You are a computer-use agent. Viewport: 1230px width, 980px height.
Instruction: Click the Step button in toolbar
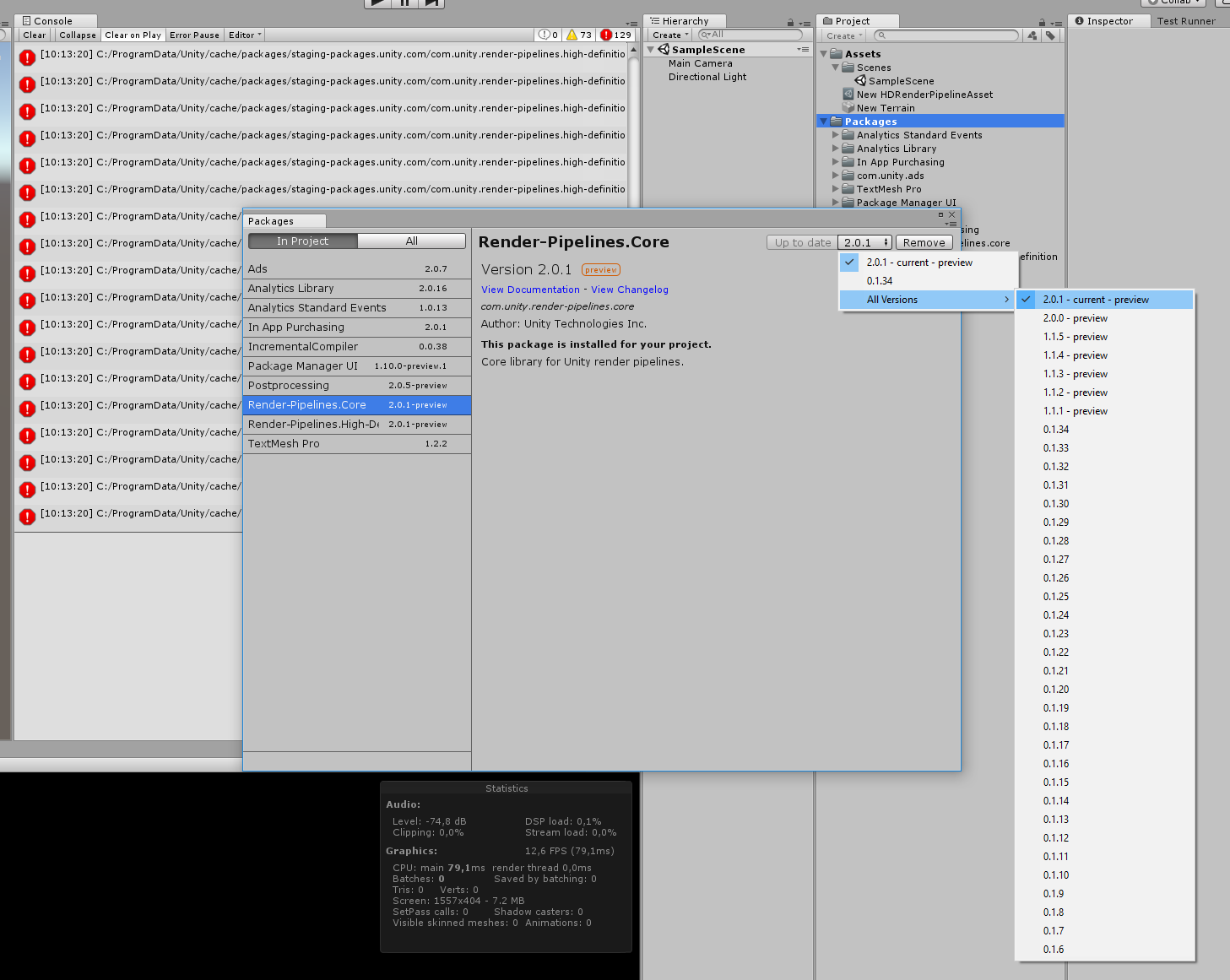[431, 3]
